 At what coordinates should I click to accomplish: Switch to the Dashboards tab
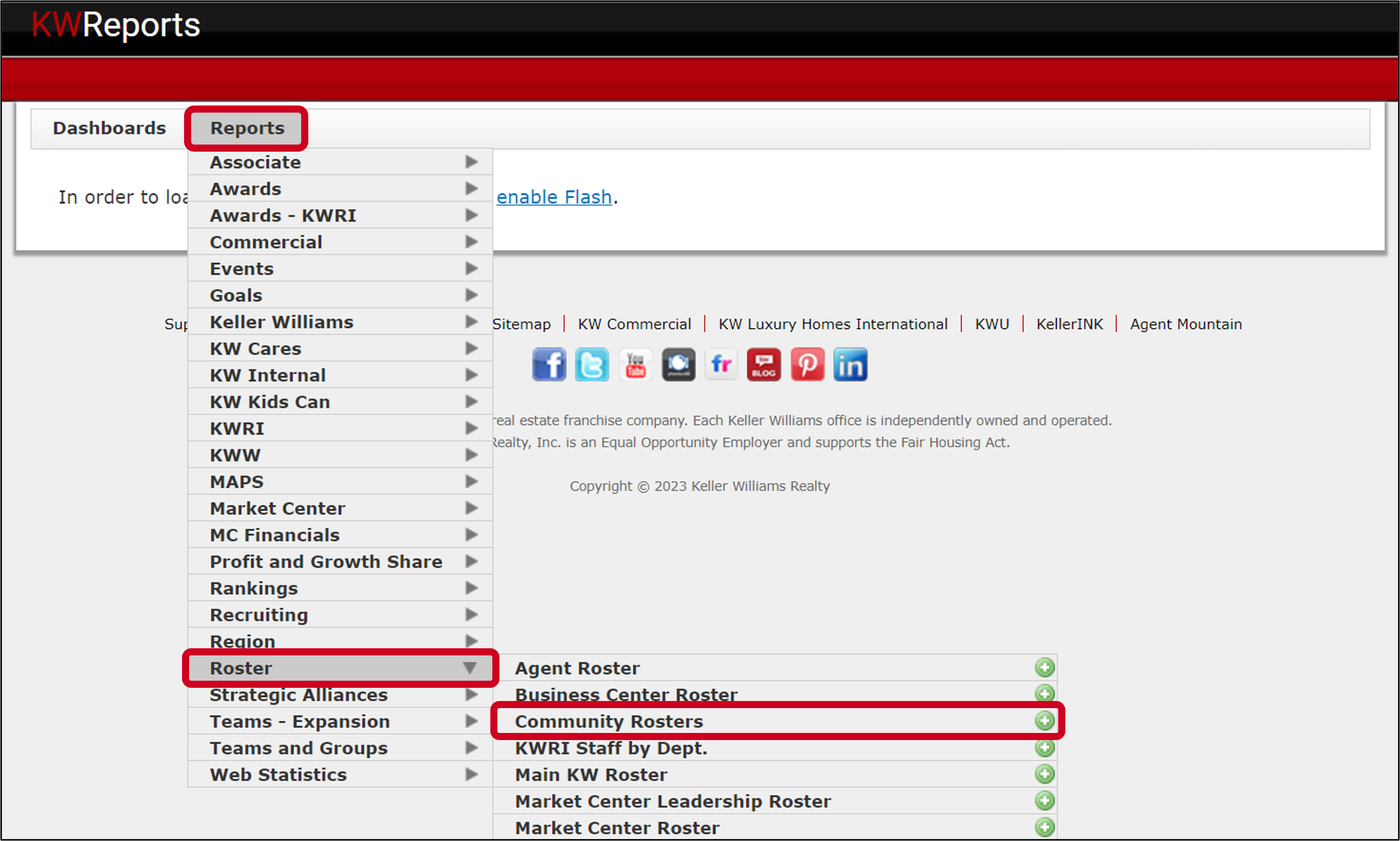pyautogui.click(x=110, y=128)
